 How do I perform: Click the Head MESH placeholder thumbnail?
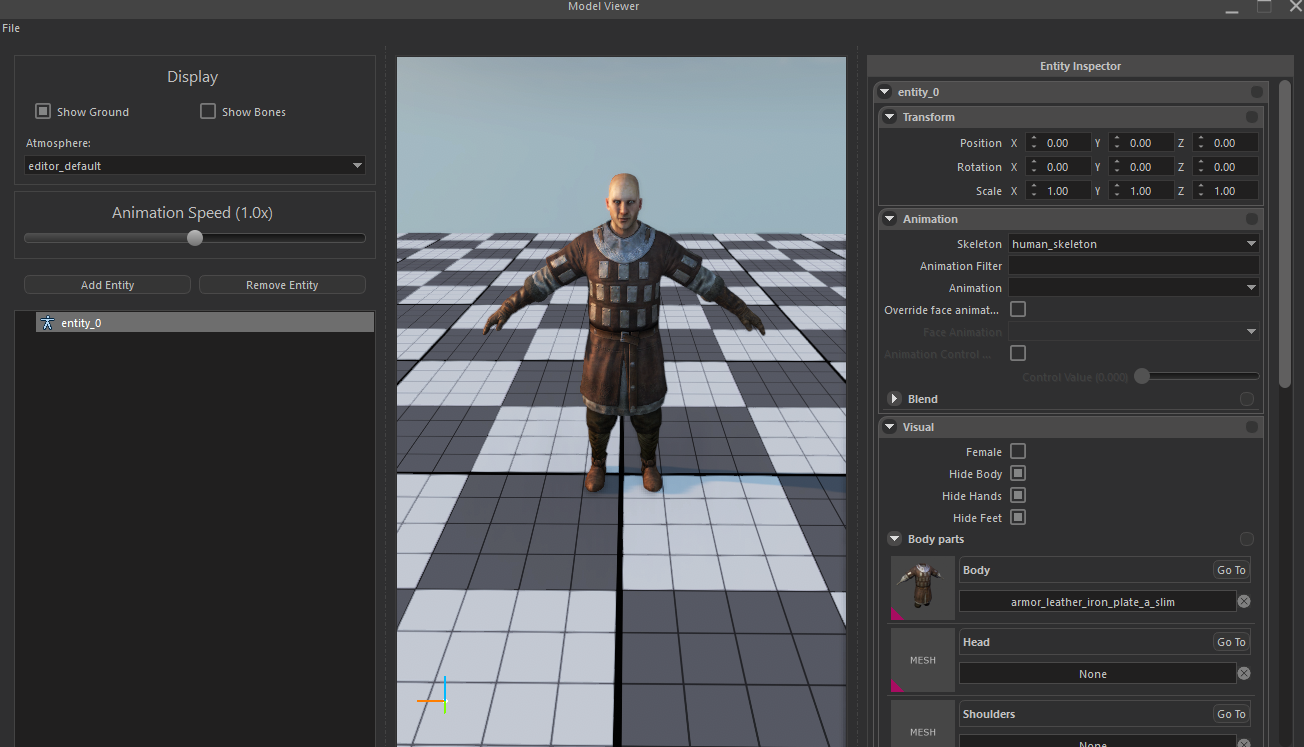pos(922,660)
